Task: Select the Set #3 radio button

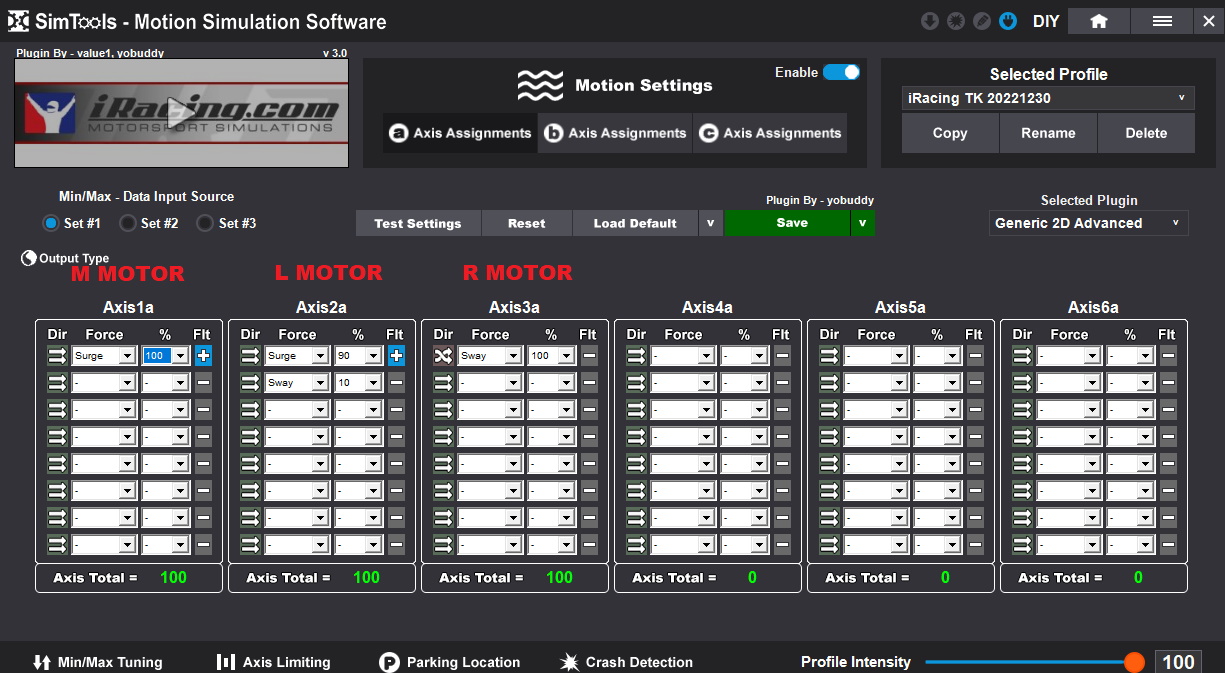Action: tap(205, 223)
